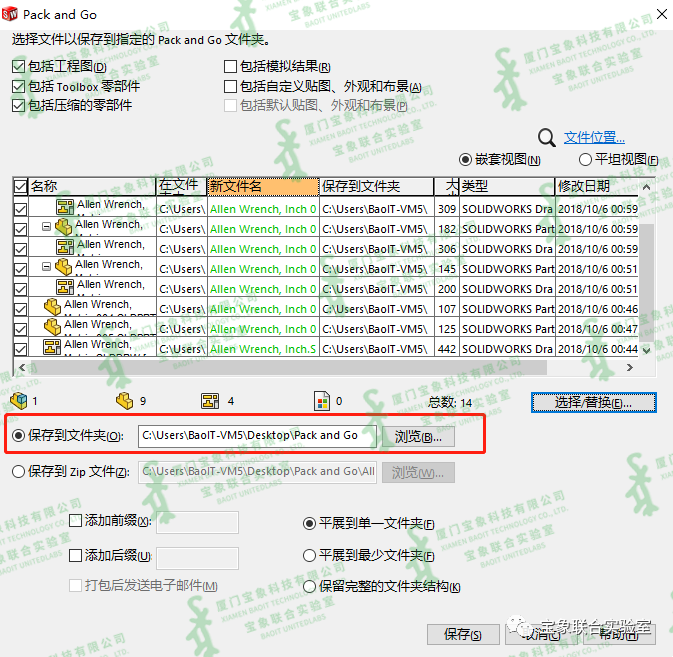Enable 添加前缀 checkbox
Screen dimensions: 673x657
tap(76, 521)
